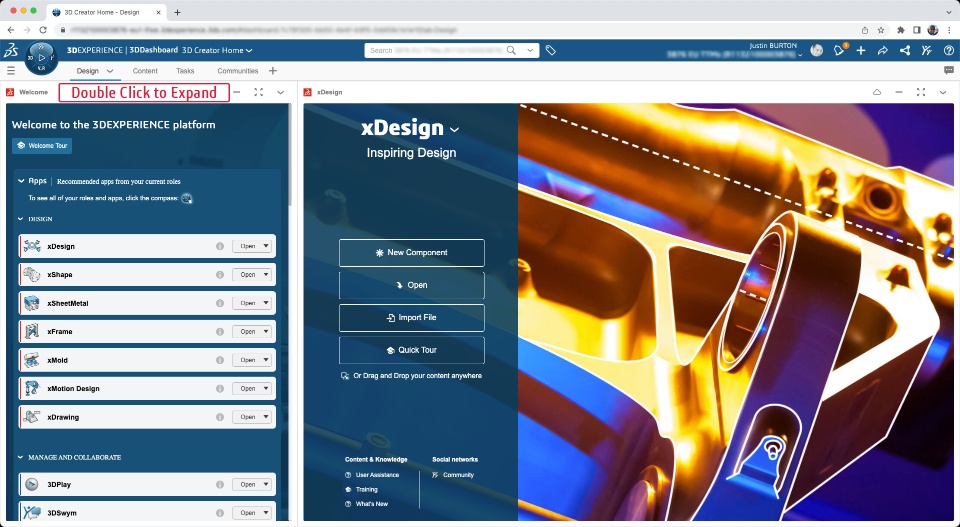Open the hamburger menu beside Design tab
The image size is (960, 527).
click(x=10, y=71)
